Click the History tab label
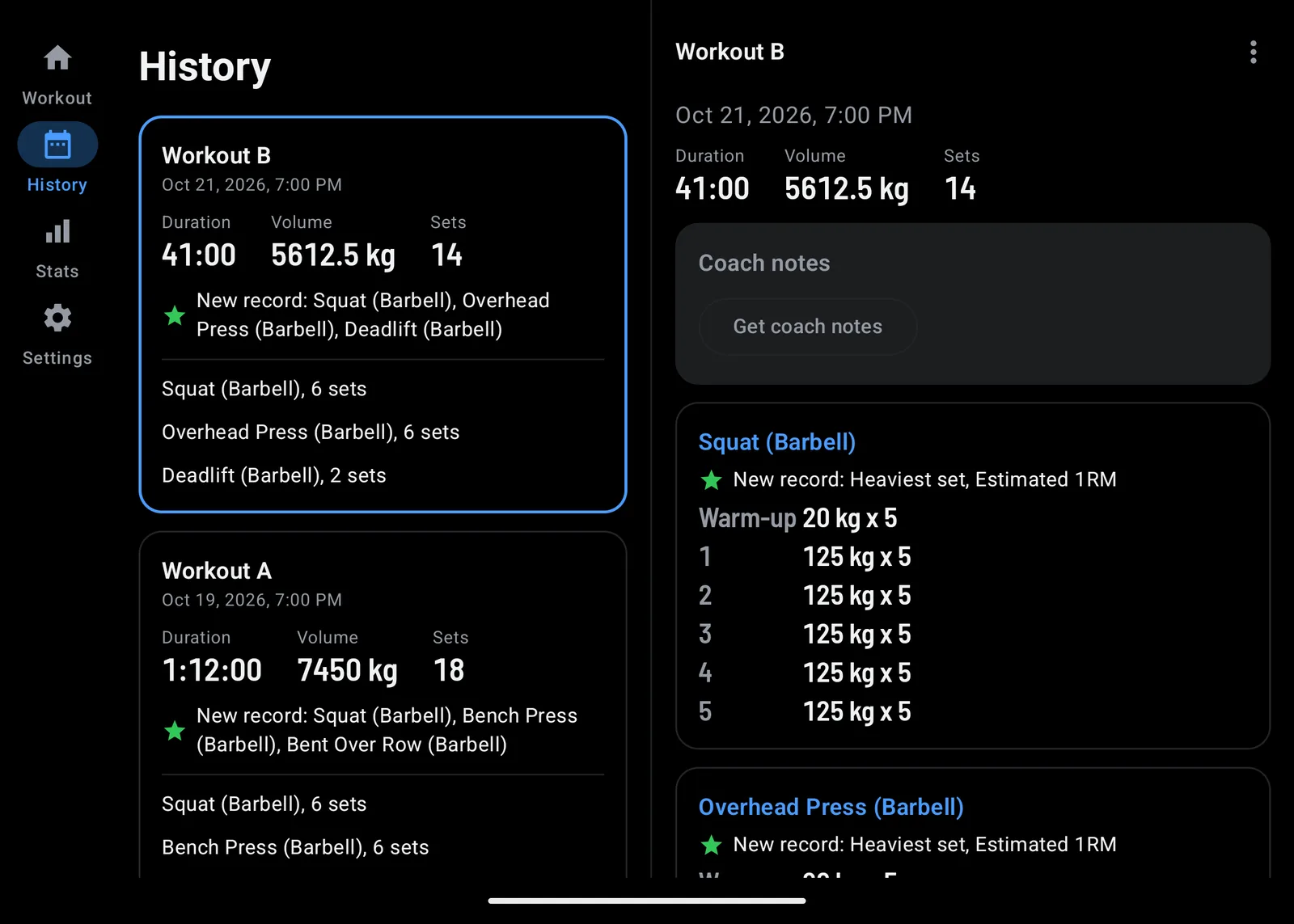 coord(57,185)
